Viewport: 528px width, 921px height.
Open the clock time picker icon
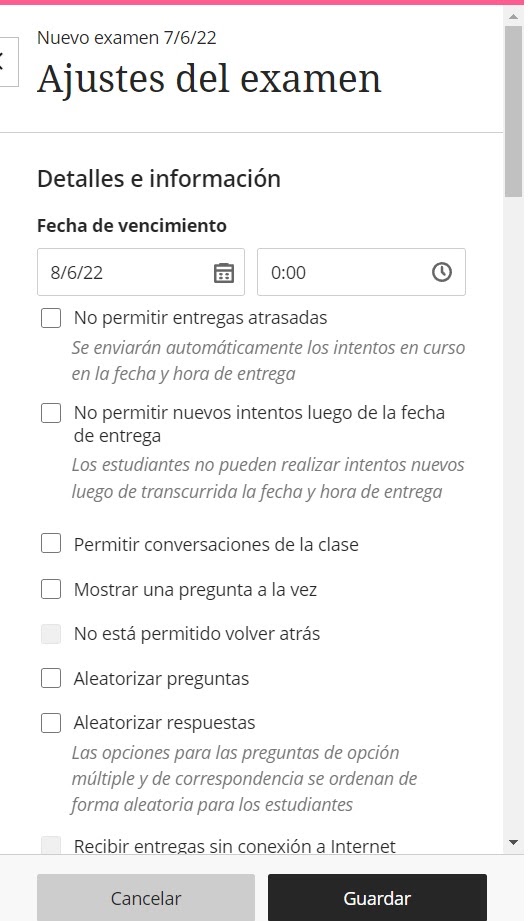coord(442,272)
